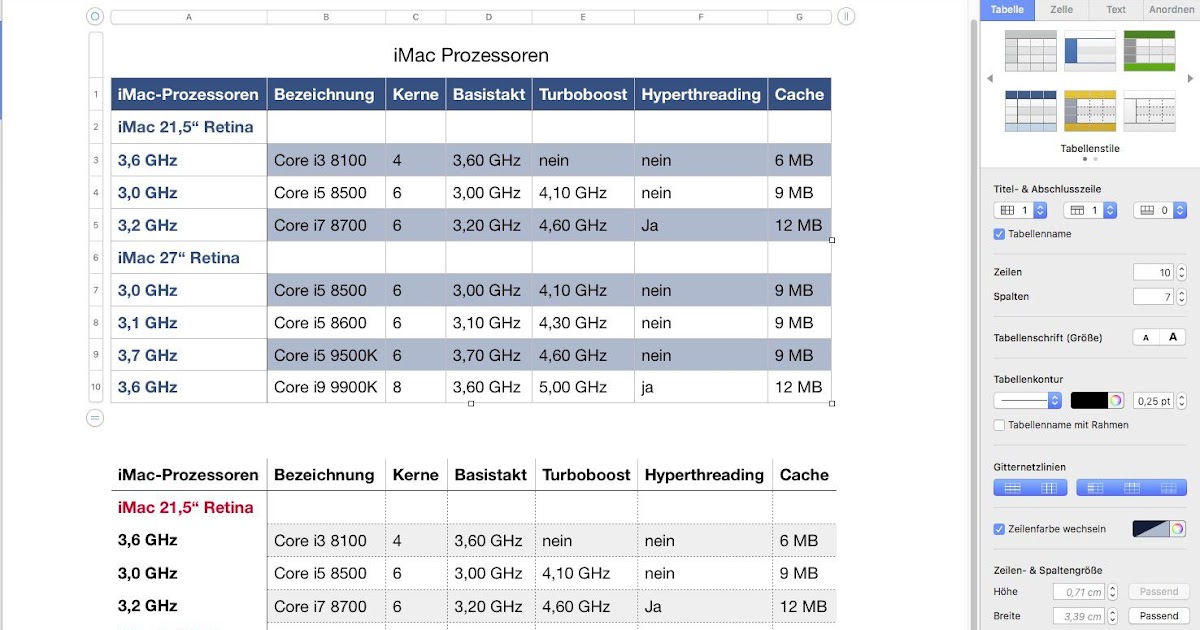
Task: Switch to the Text tab
Action: coord(1116,9)
